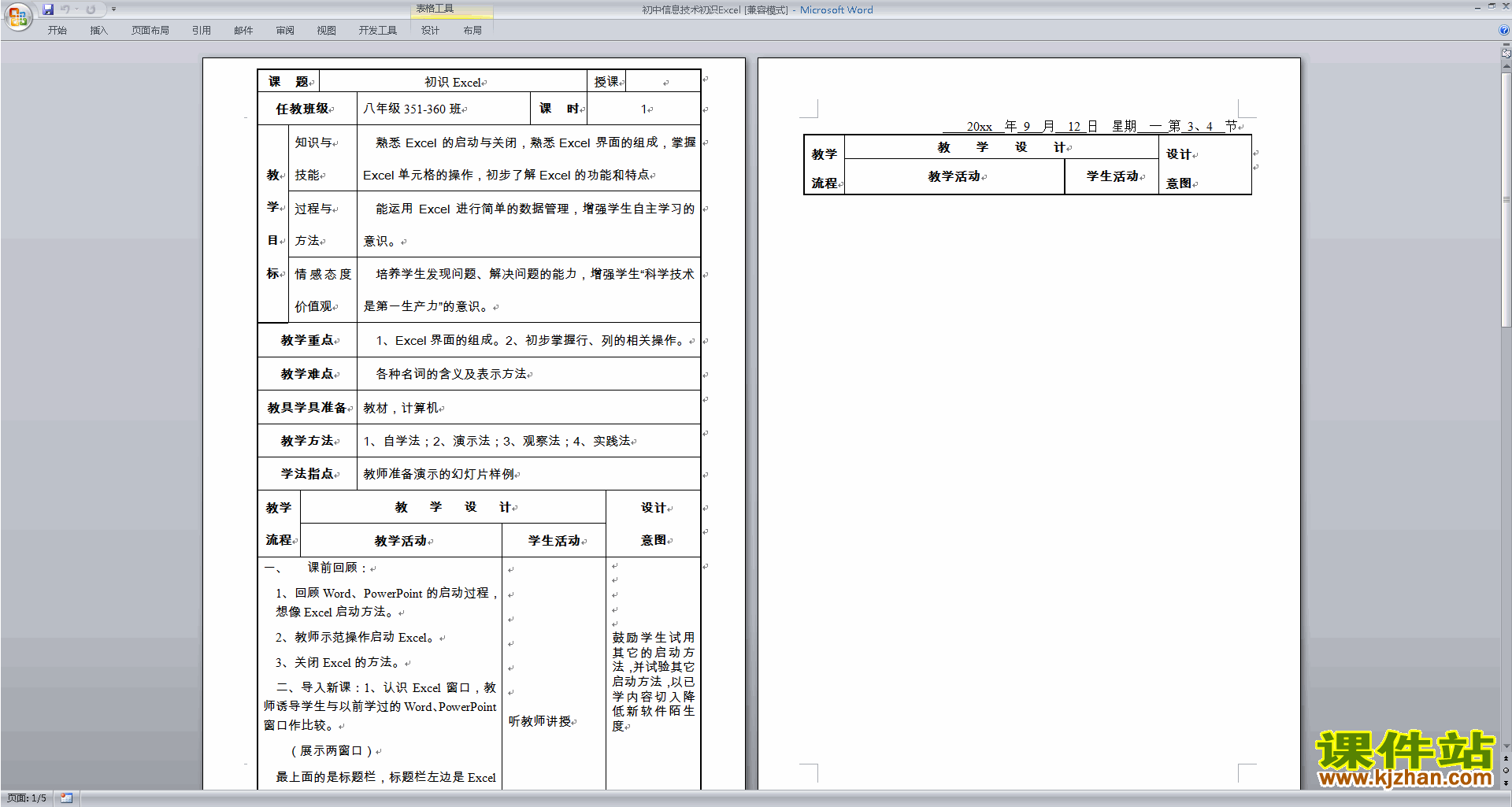This screenshot has width=1512, height=807.
Task: Click '学生活动' header on page one
Action: tap(554, 541)
